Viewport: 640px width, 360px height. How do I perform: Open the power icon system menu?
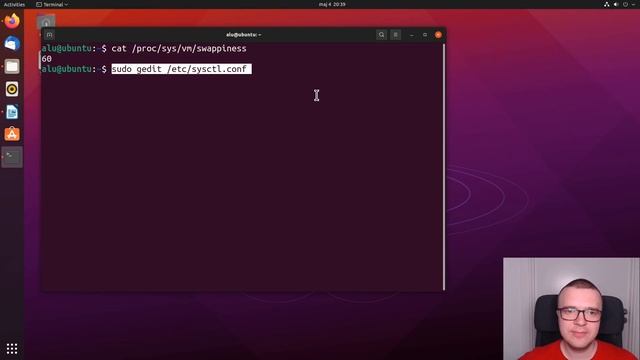point(625,4)
